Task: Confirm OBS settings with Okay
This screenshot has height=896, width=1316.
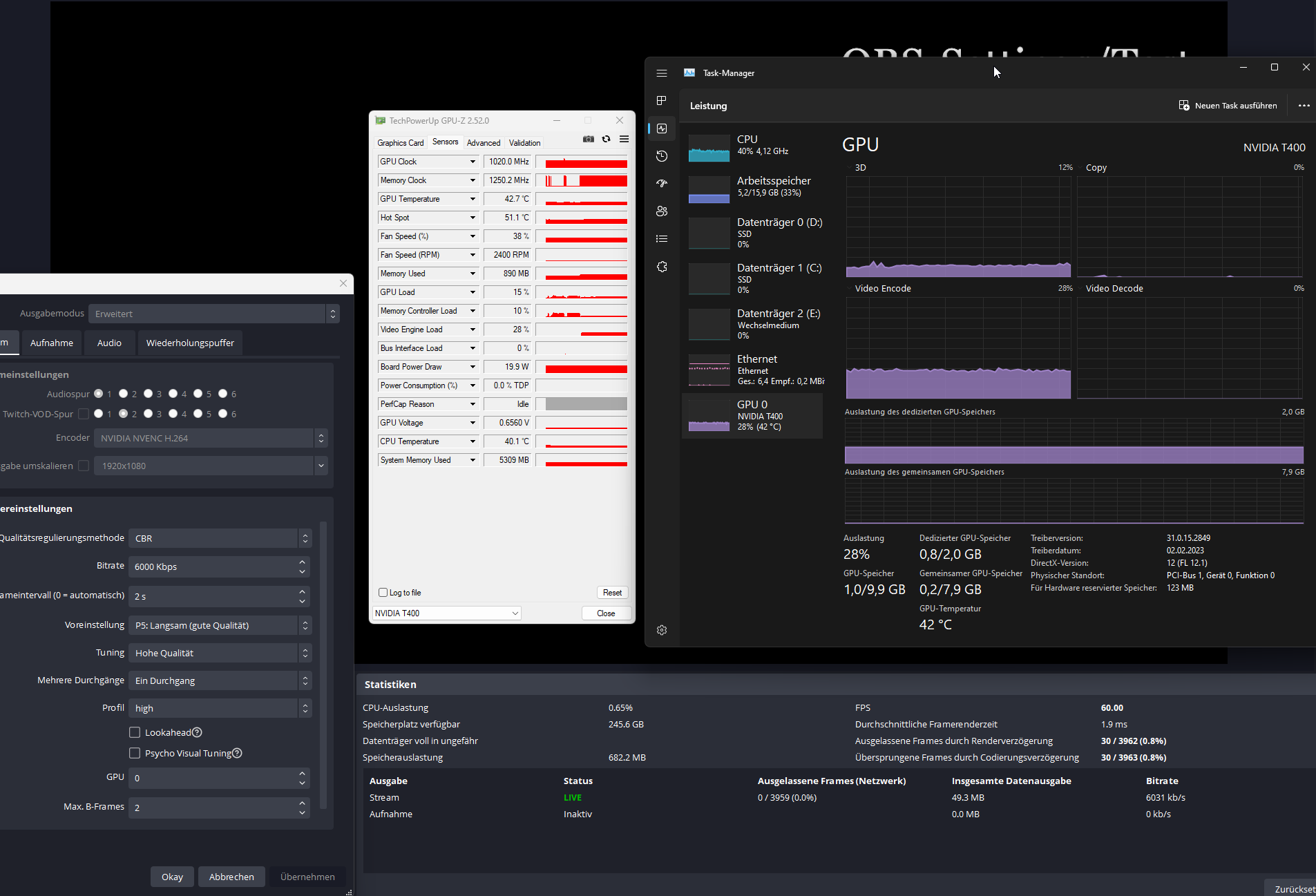Action: point(172,877)
